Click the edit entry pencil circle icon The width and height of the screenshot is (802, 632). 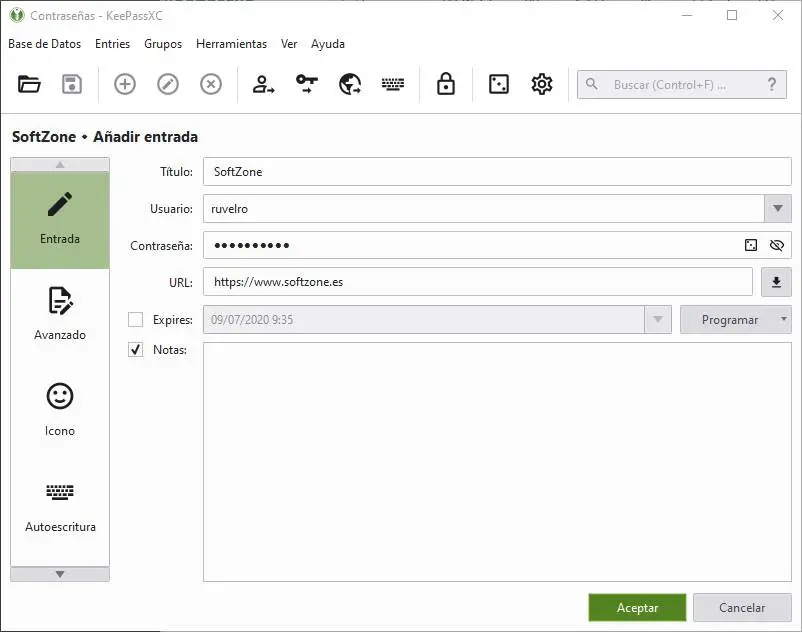[168, 84]
